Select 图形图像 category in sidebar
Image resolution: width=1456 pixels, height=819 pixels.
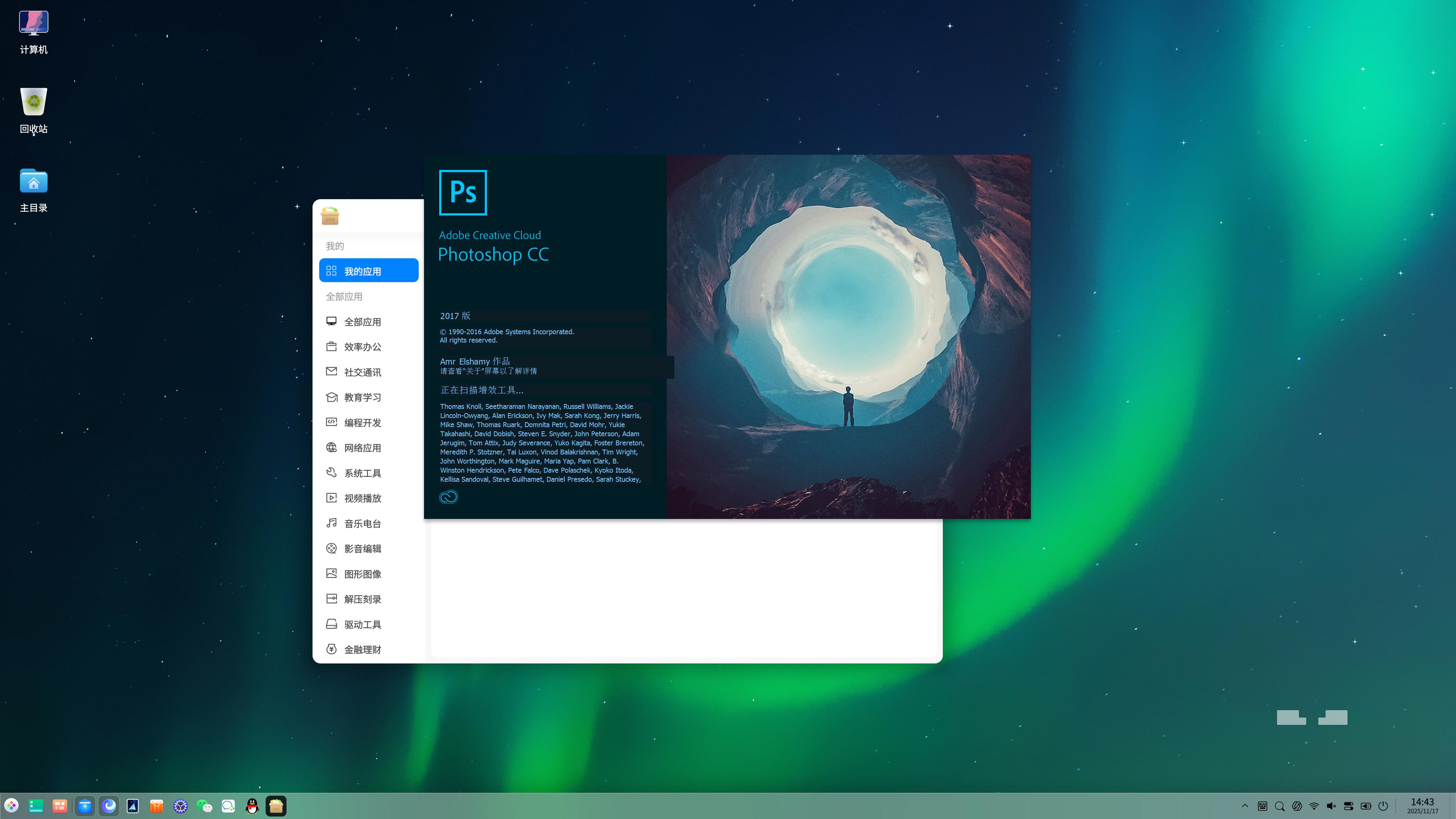coord(362,574)
